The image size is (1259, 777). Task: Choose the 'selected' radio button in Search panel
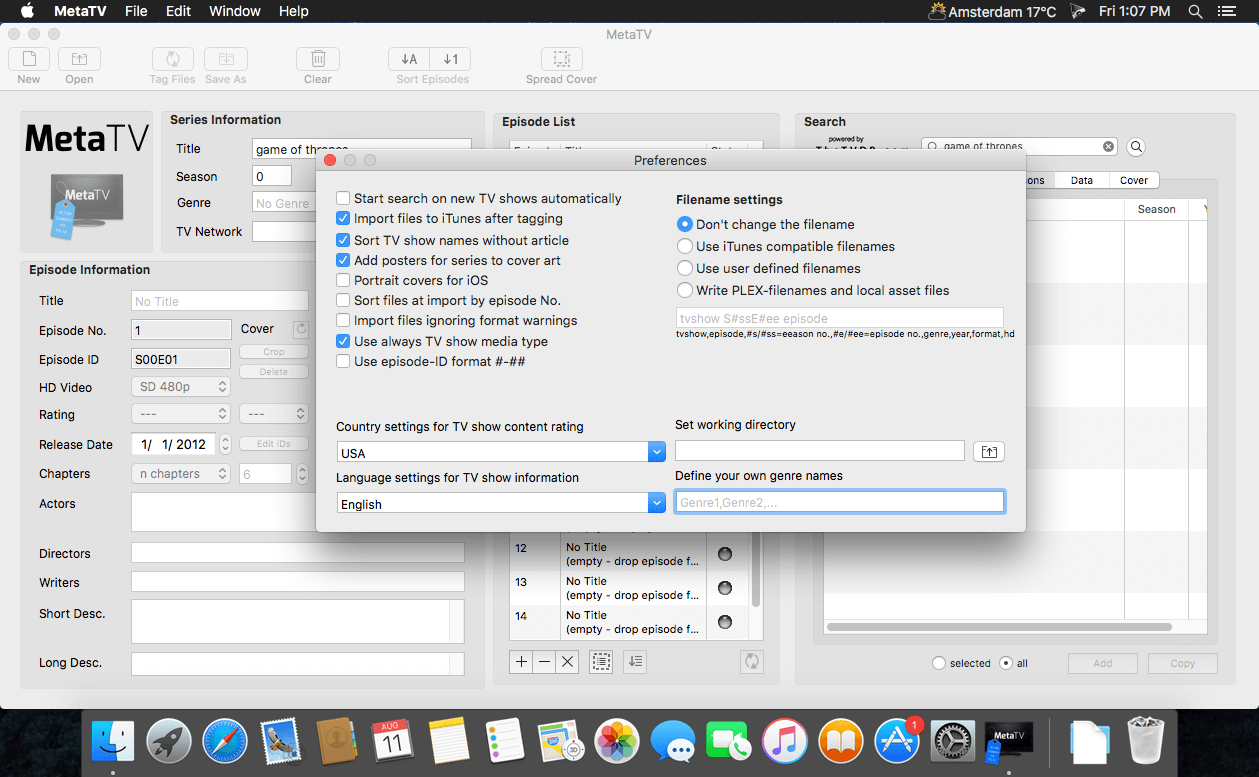tap(938, 663)
